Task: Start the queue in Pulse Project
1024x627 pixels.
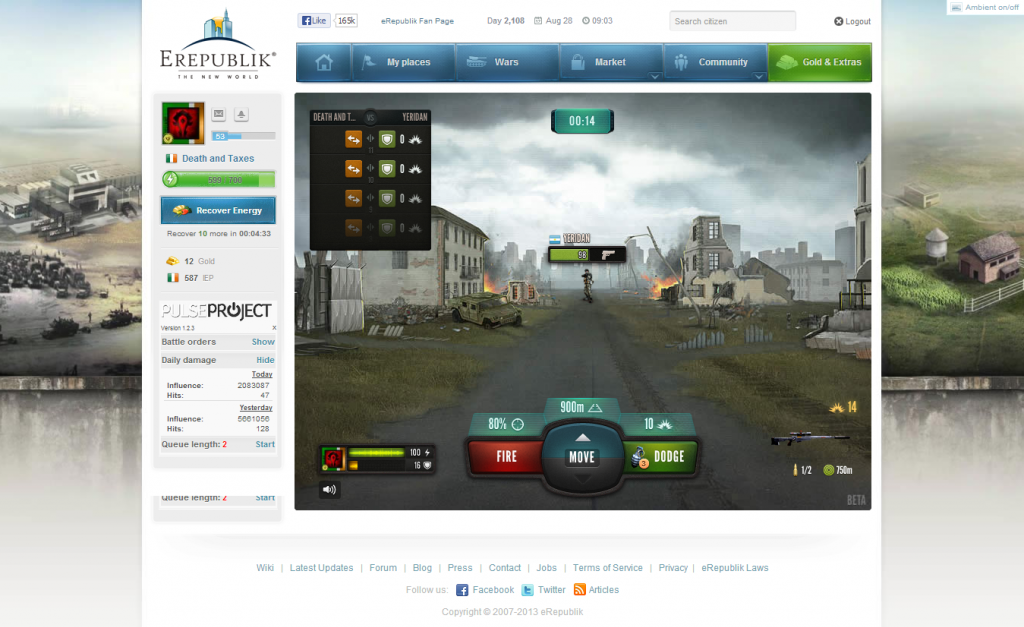Action: [x=264, y=444]
